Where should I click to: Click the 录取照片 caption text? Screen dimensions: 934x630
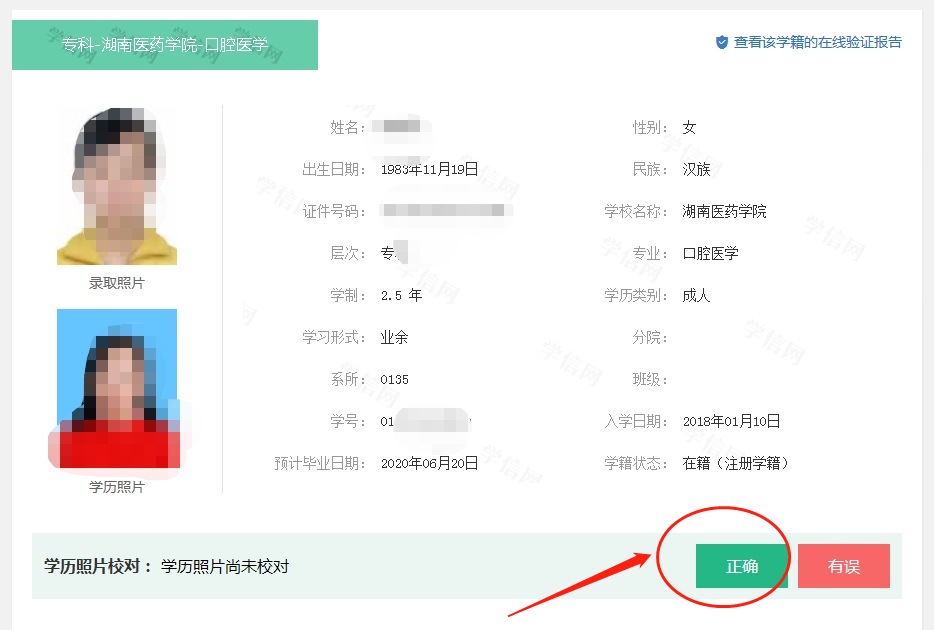coord(117,283)
